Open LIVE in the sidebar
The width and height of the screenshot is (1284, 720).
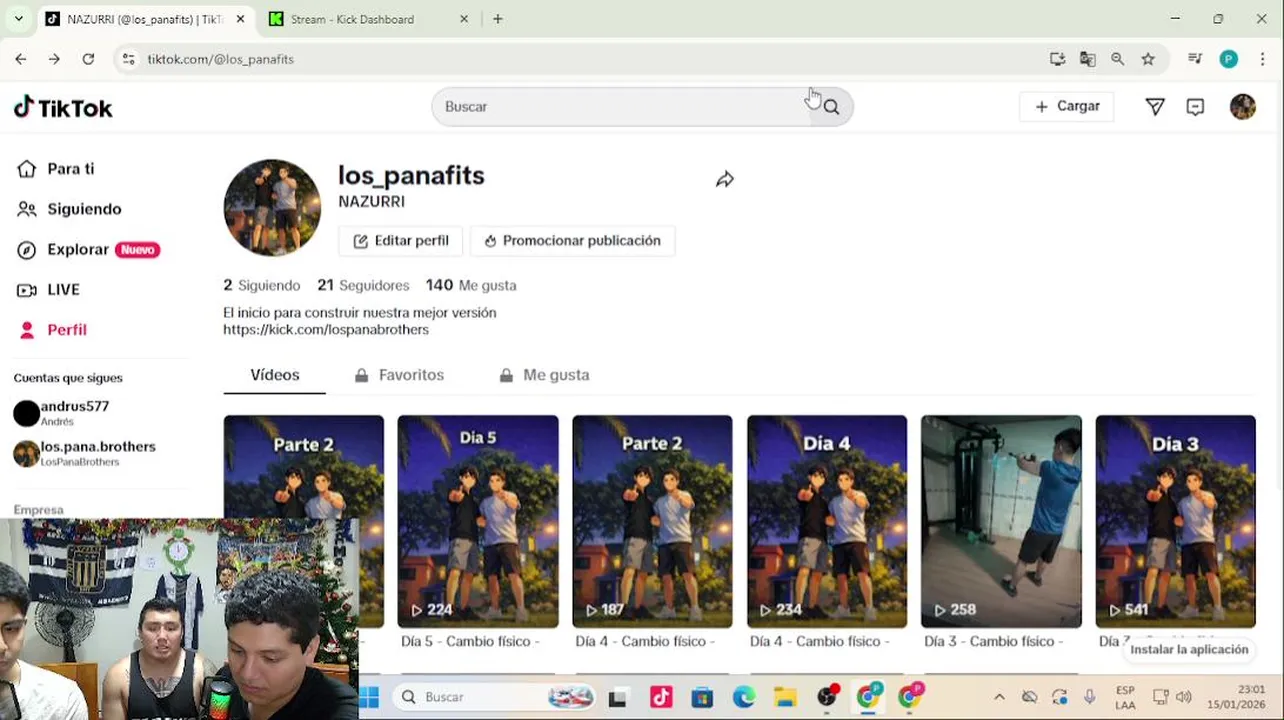48,289
